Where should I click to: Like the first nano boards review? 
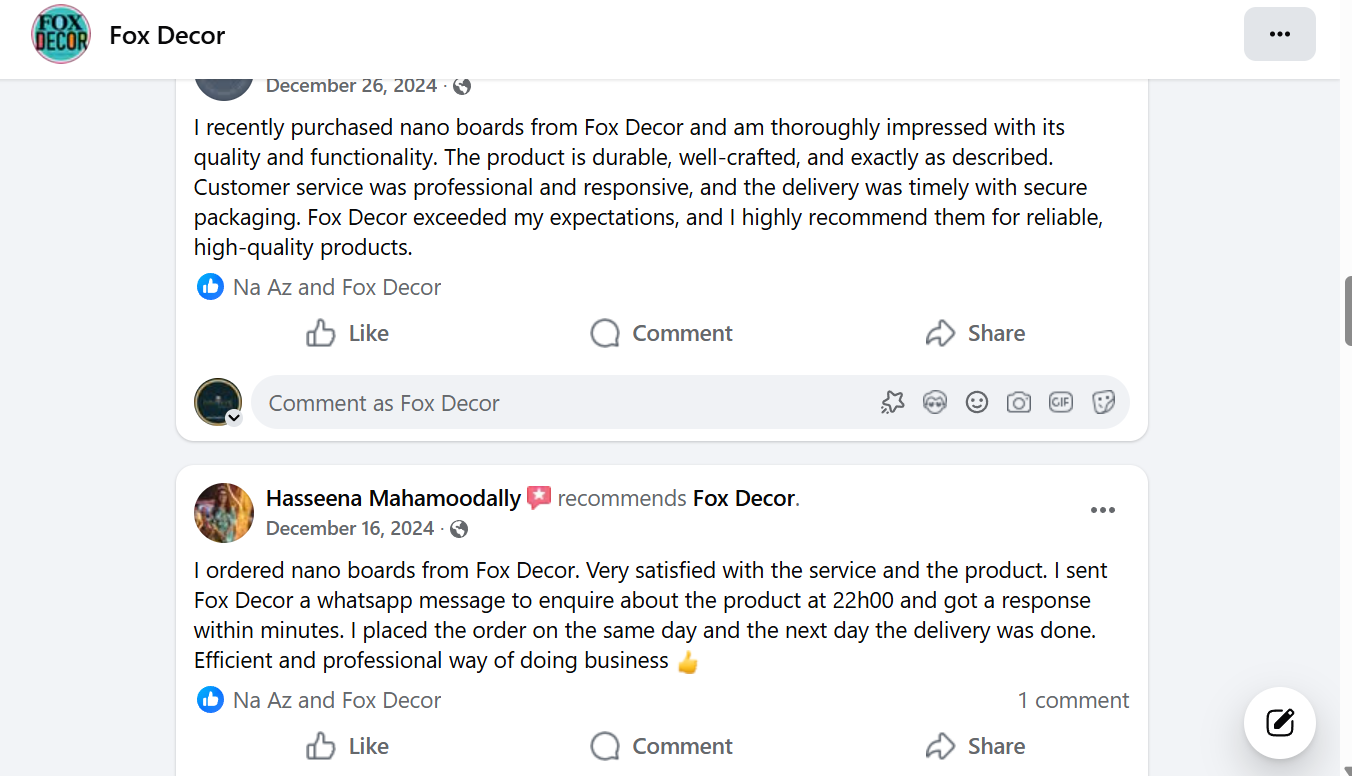click(x=348, y=333)
